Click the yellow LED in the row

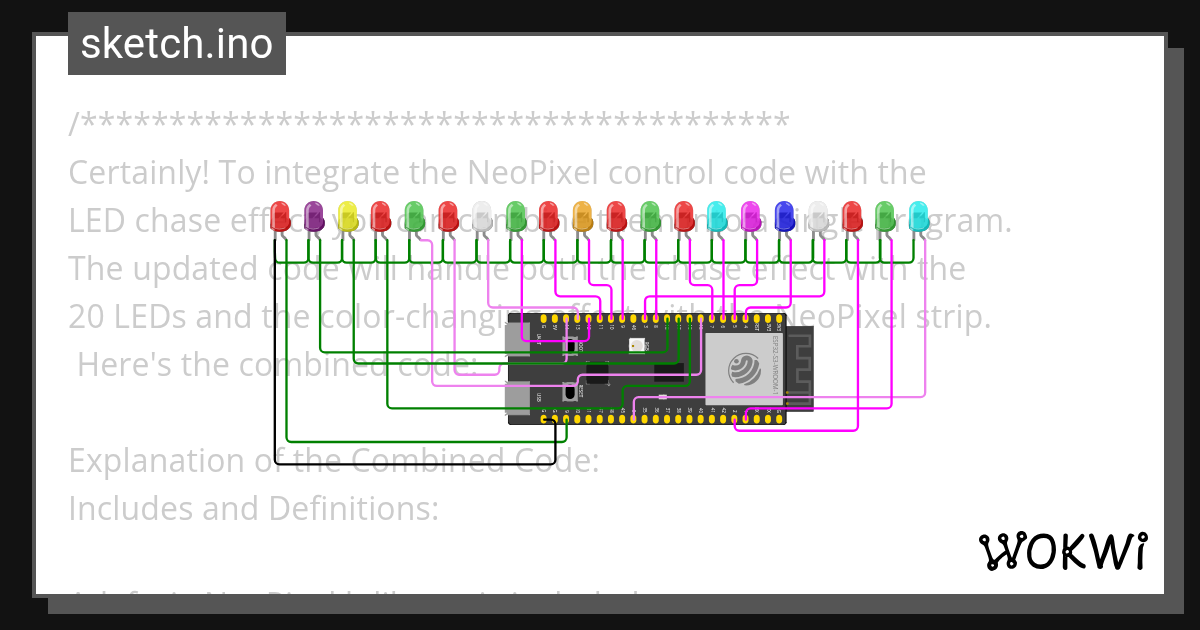tap(347, 218)
